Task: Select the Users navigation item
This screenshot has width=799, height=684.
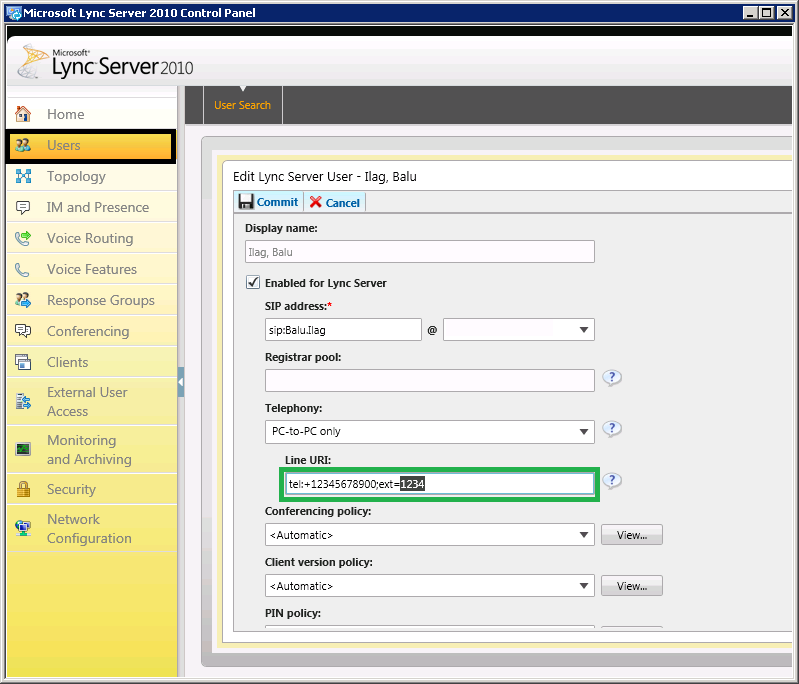Action: point(91,146)
